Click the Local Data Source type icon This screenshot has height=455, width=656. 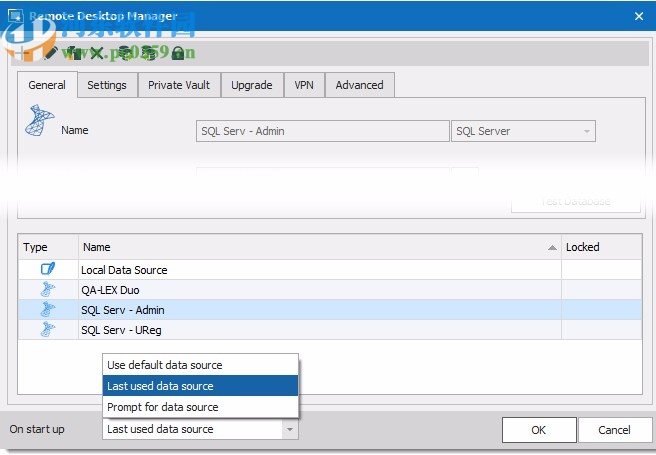[48, 269]
